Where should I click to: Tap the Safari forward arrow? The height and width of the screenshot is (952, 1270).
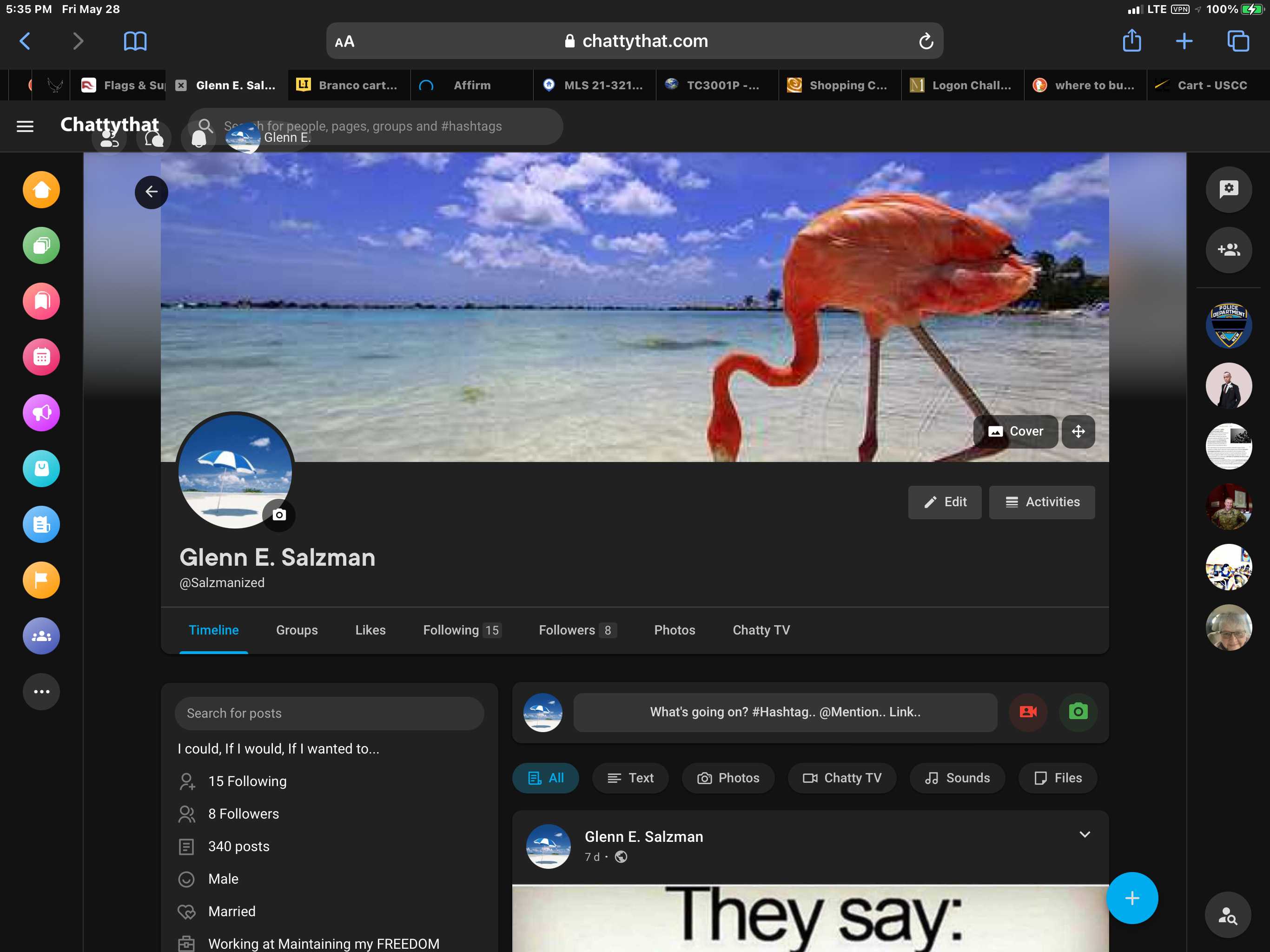[x=78, y=41]
